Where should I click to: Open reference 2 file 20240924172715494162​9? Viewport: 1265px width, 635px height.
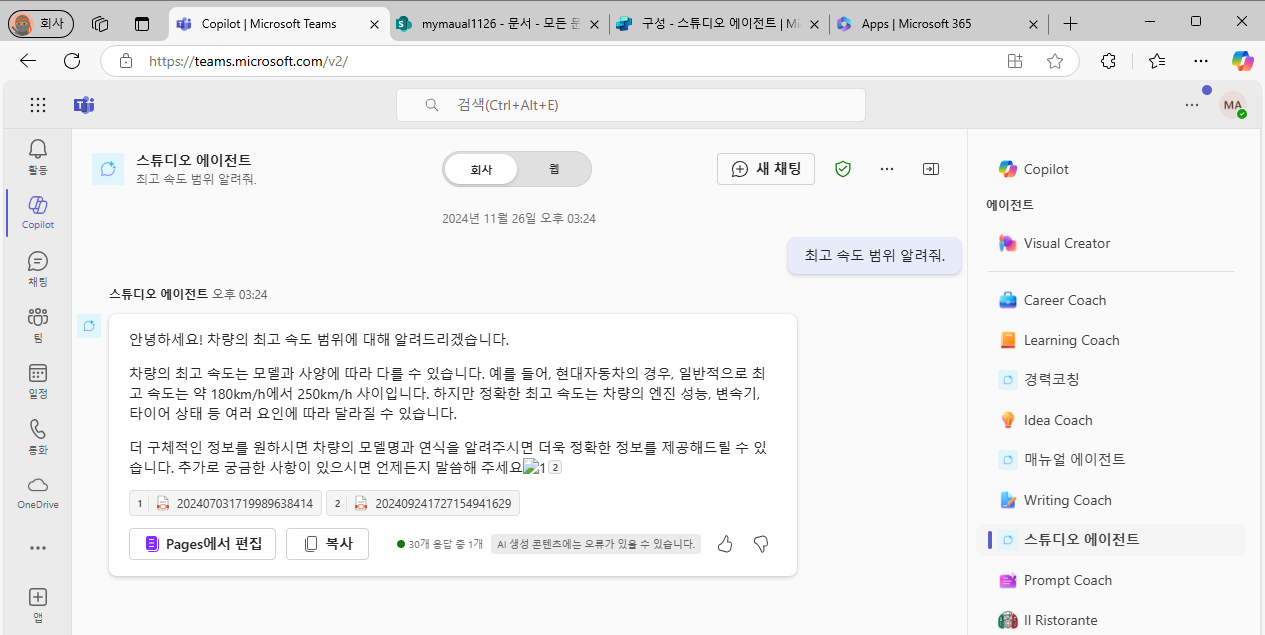(423, 503)
